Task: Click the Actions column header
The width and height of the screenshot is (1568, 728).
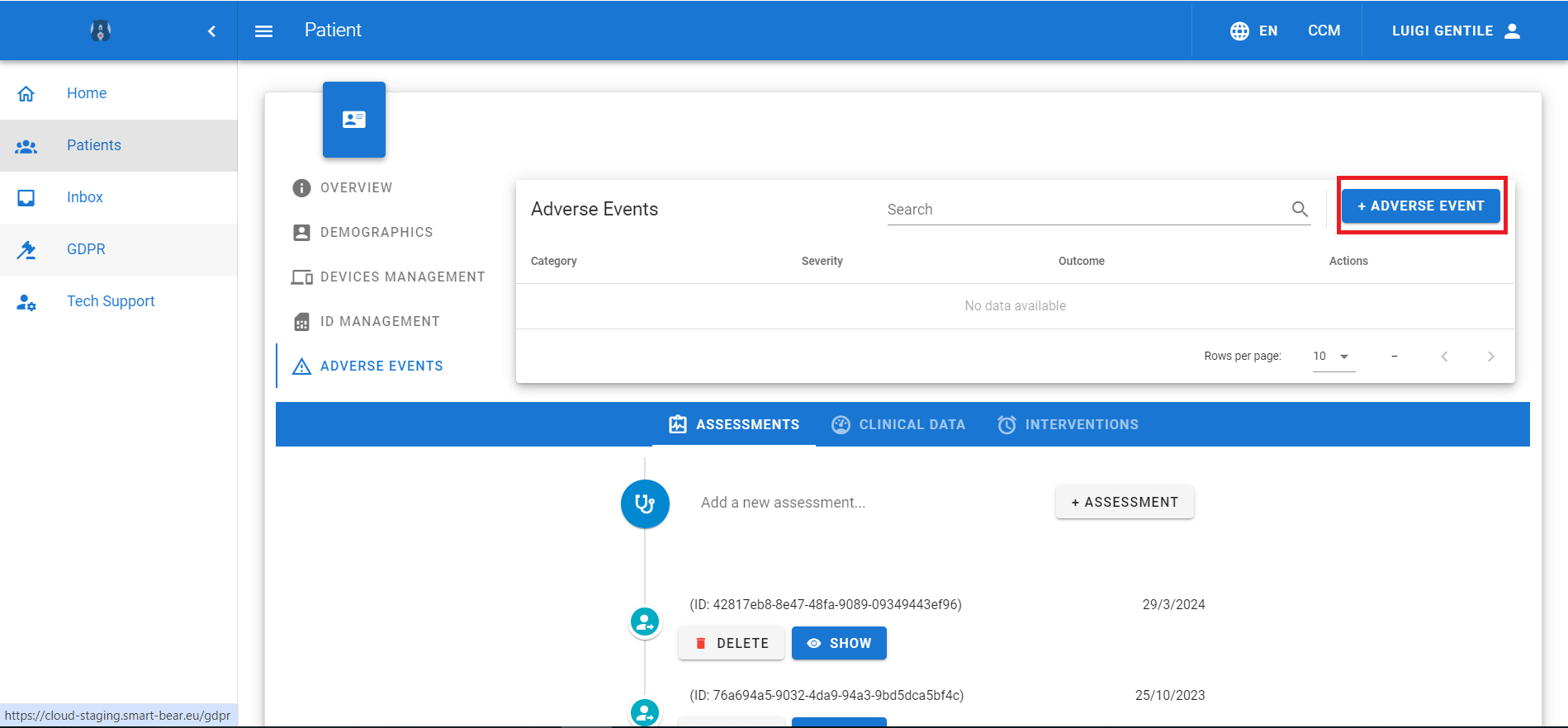Action: 1348,261
